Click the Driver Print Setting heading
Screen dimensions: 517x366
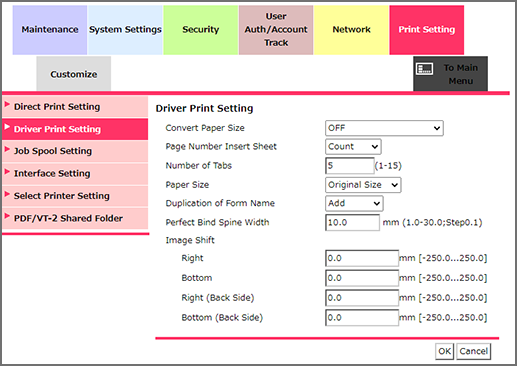pyautogui.click(x=204, y=109)
